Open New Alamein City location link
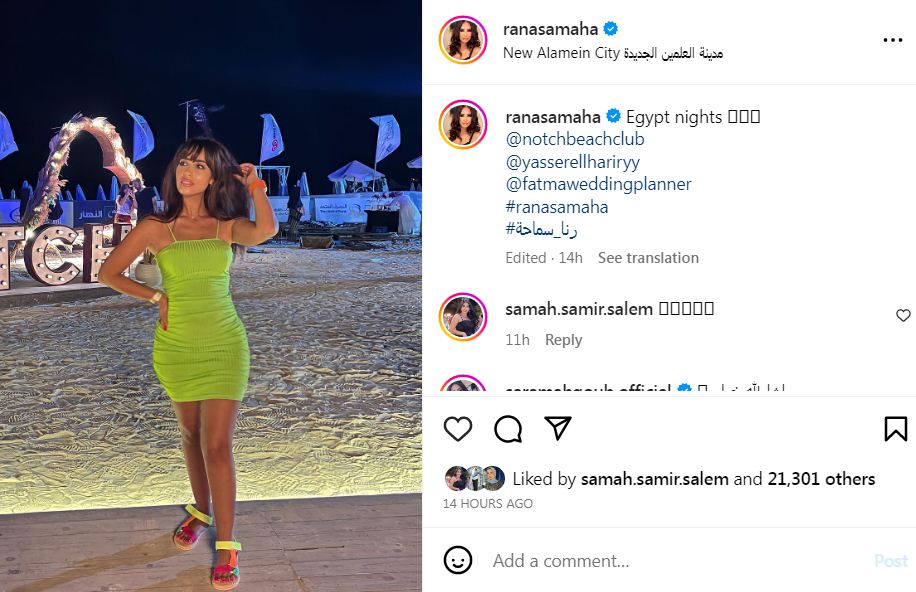 pyautogui.click(x=613, y=53)
